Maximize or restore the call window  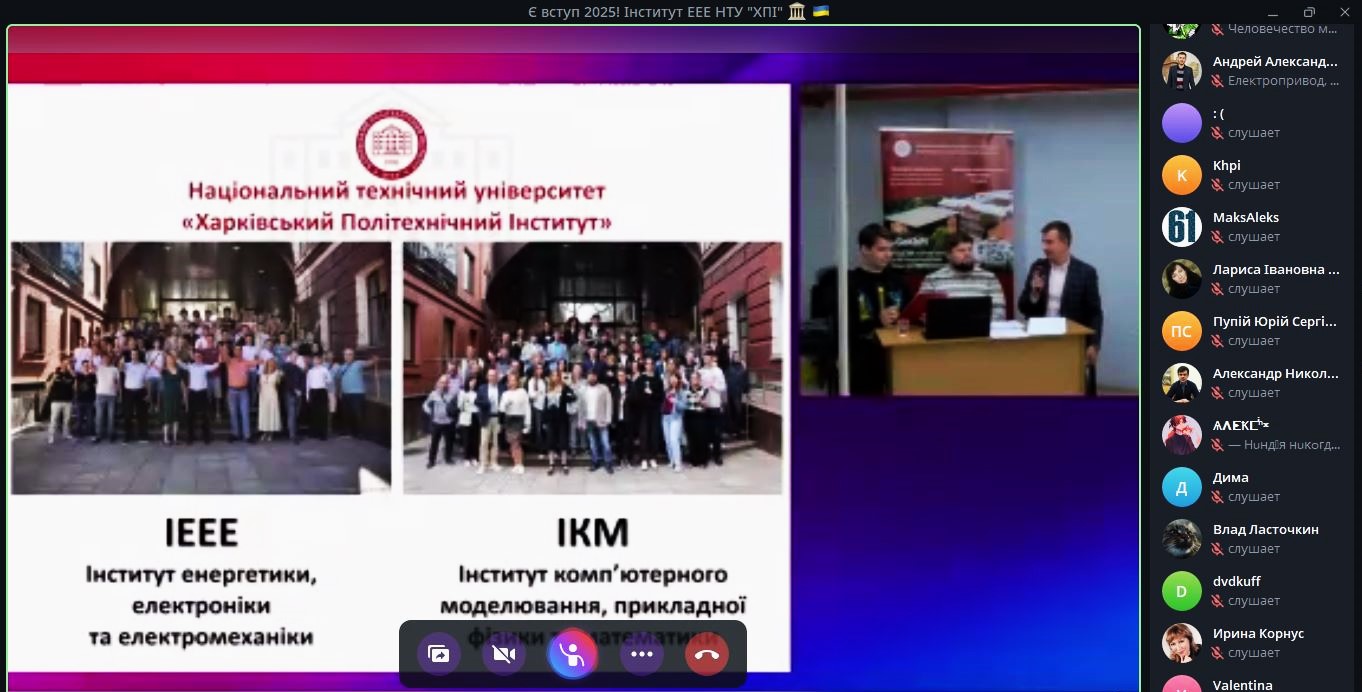point(1309,12)
